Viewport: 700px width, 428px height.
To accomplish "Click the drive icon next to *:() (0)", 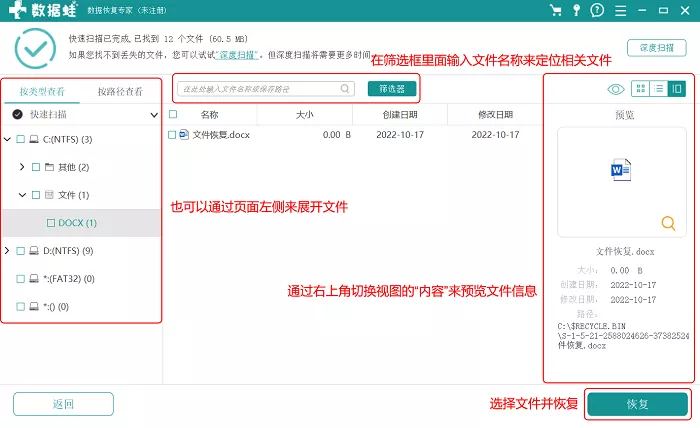I will (x=34, y=307).
